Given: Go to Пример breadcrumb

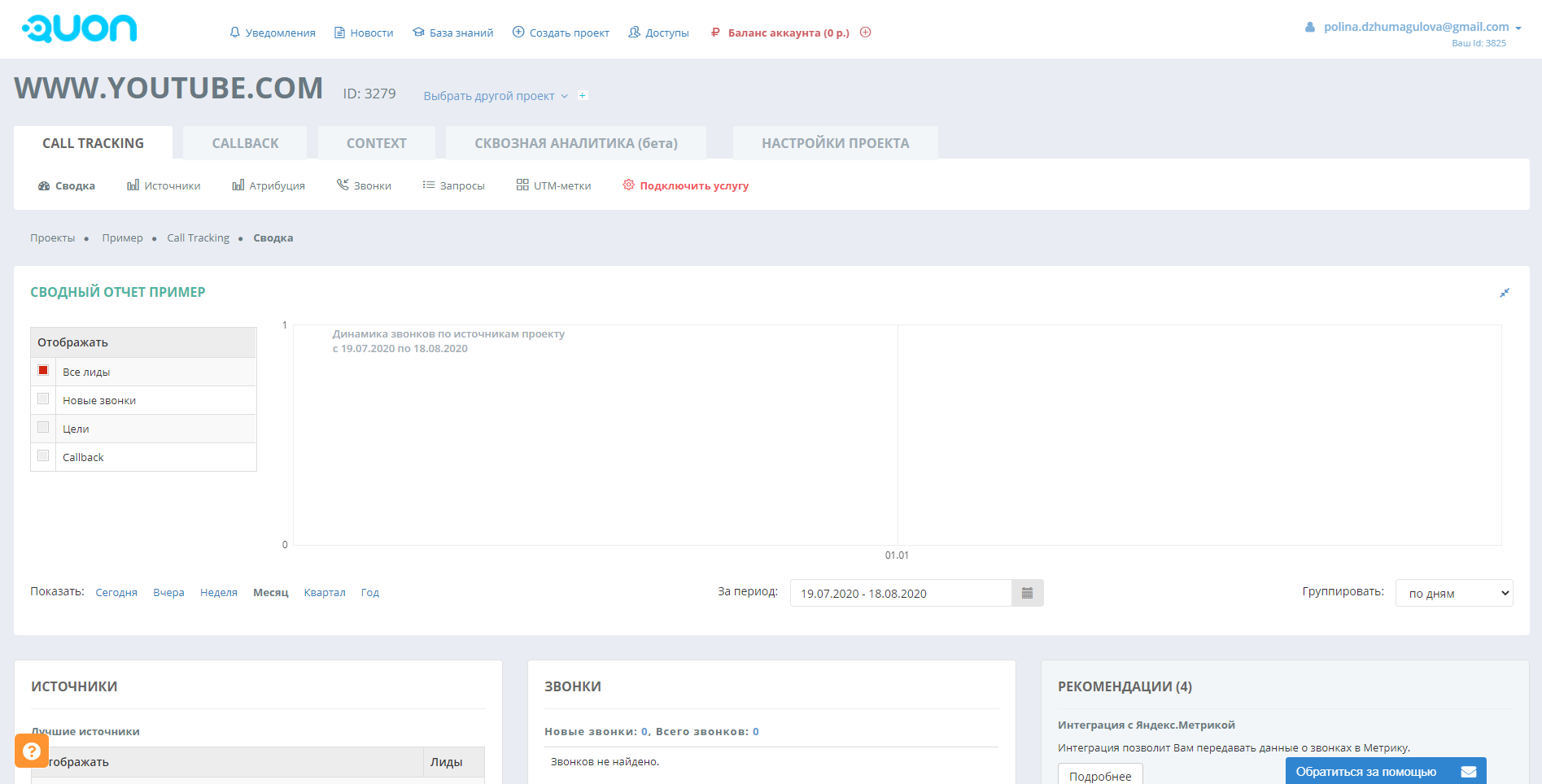Looking at the screenshot, I should point(122,238).
